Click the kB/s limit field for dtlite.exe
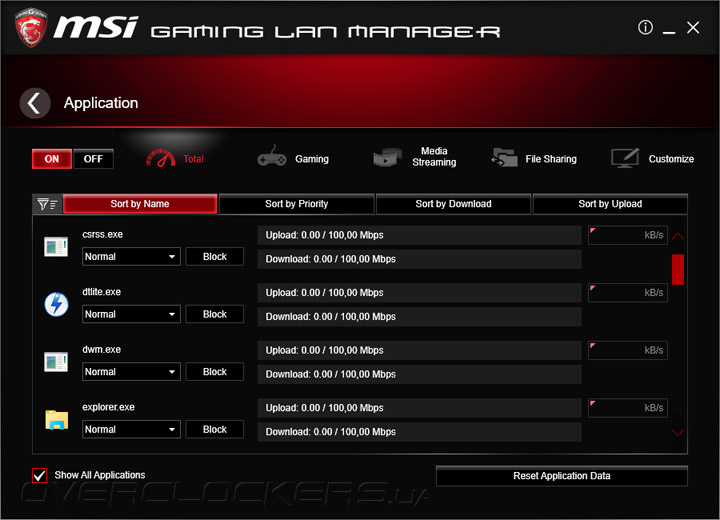Viewport: 720px width, 520px height. click(x=628, y=293)
